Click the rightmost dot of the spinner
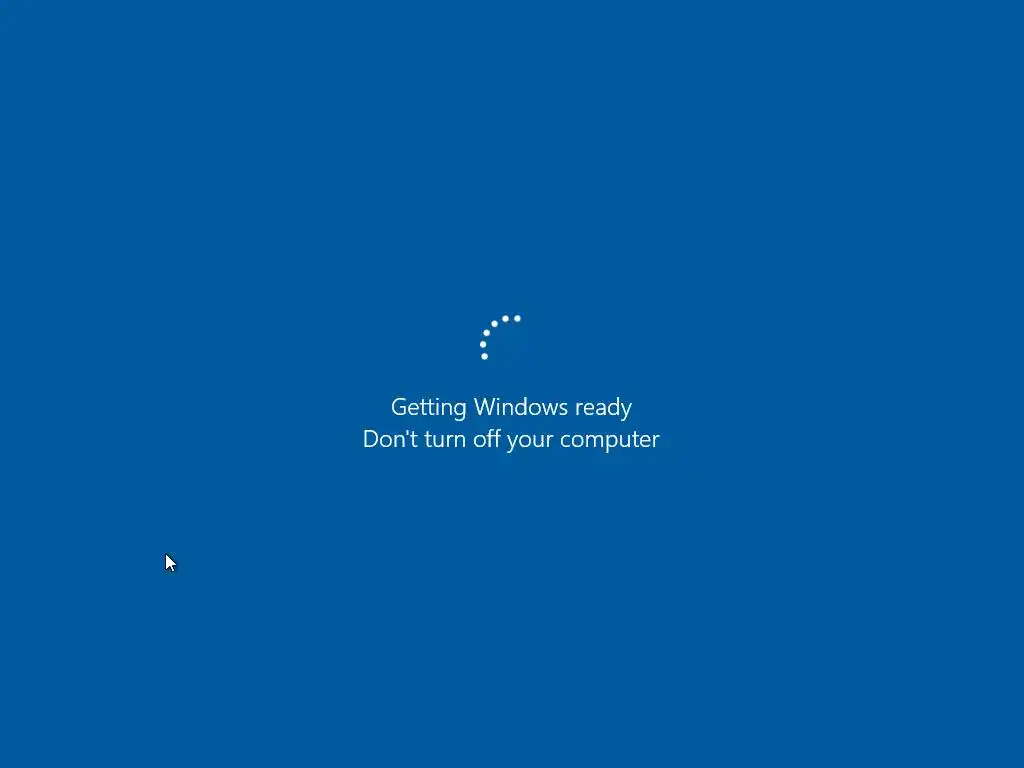 517,318
